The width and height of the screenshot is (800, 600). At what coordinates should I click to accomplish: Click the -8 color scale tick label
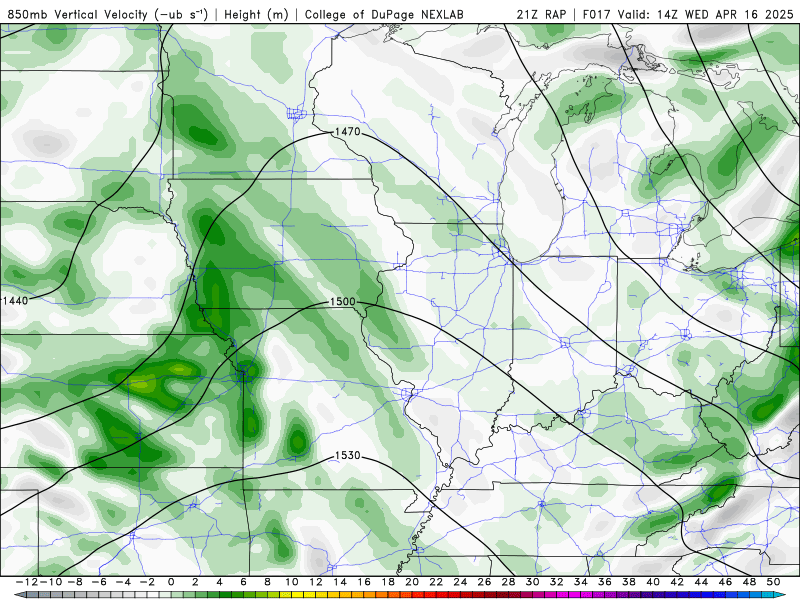point(75,582)
